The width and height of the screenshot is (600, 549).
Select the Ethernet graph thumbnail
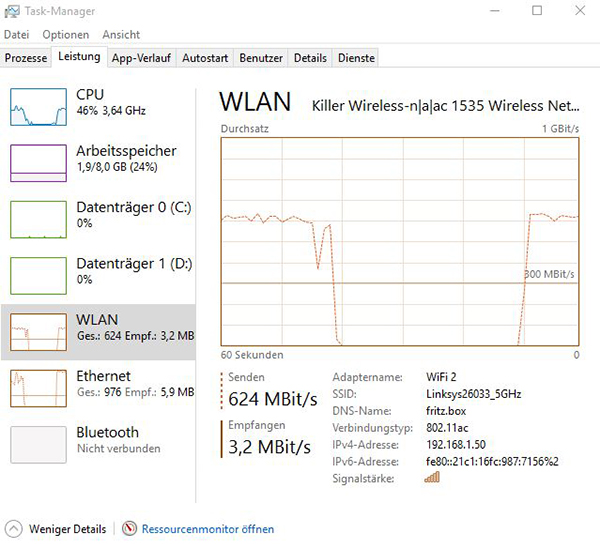38,388
